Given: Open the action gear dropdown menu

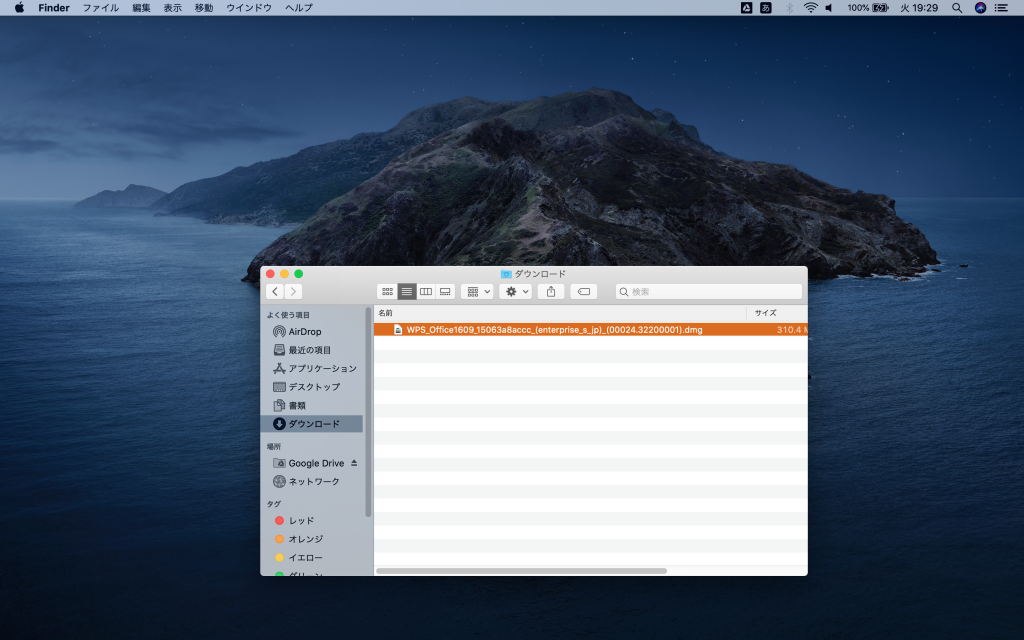Looking at the screenshot, I should 514,291.
